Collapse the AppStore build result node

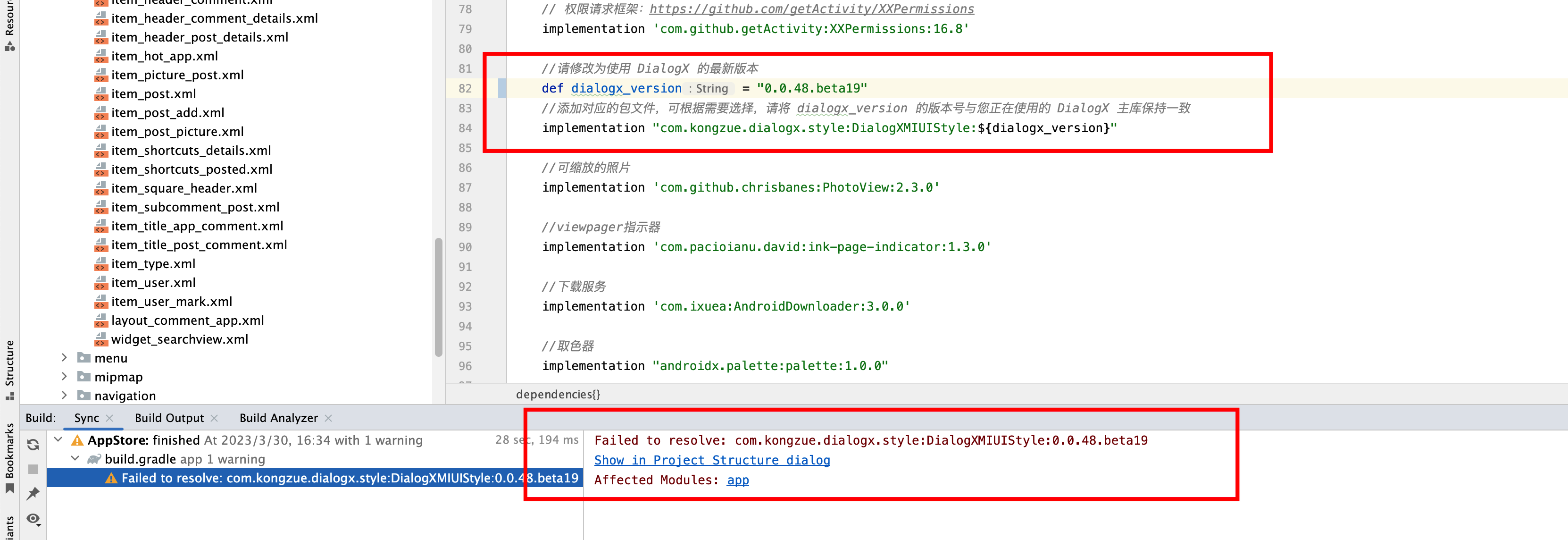[58, 439]
